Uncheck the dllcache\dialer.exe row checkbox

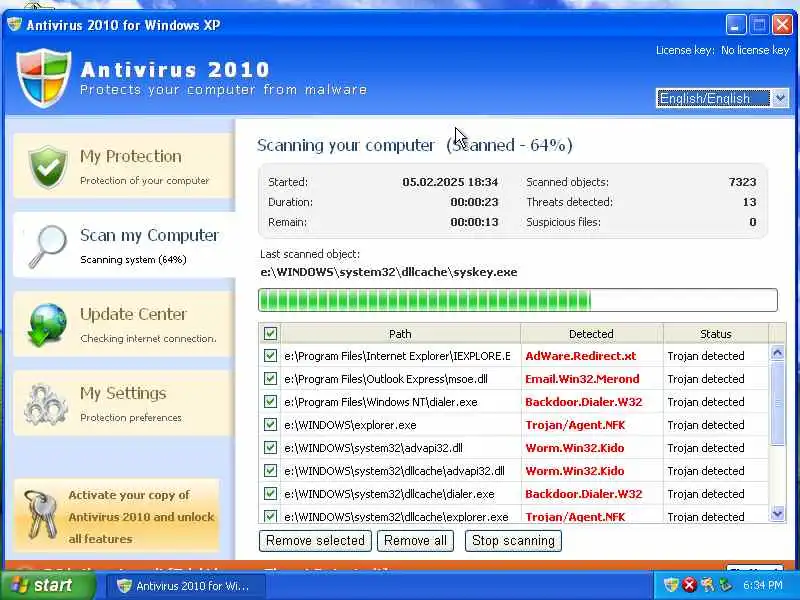coord(270,493)
